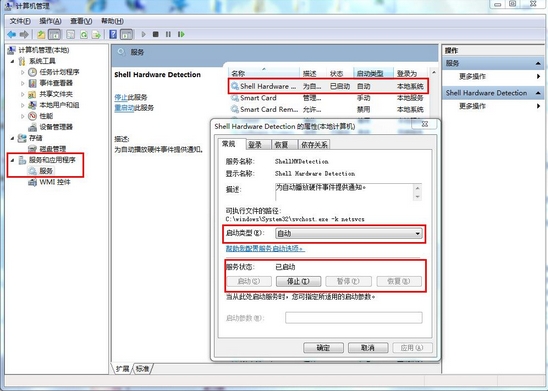
Task: Collapse the 系统工具 tree node
Action: (x=12, y=61)
